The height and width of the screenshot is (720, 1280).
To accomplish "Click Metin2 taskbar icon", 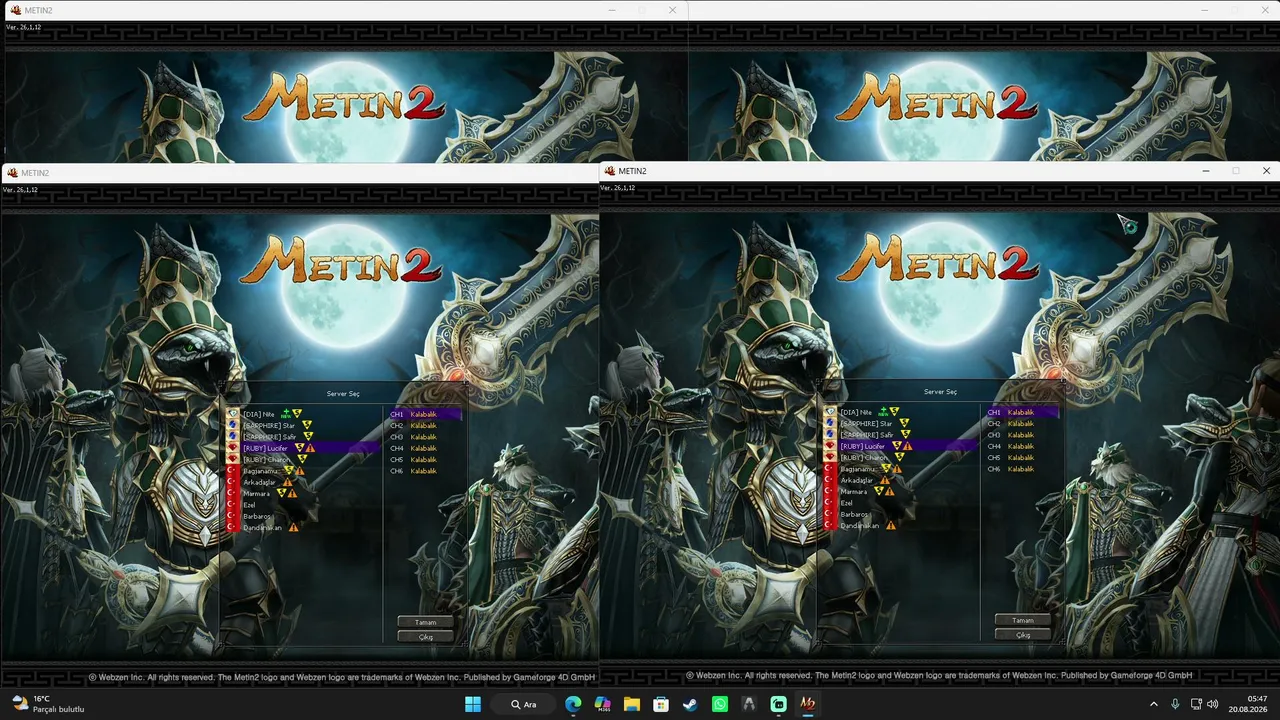I will point(808,704).
